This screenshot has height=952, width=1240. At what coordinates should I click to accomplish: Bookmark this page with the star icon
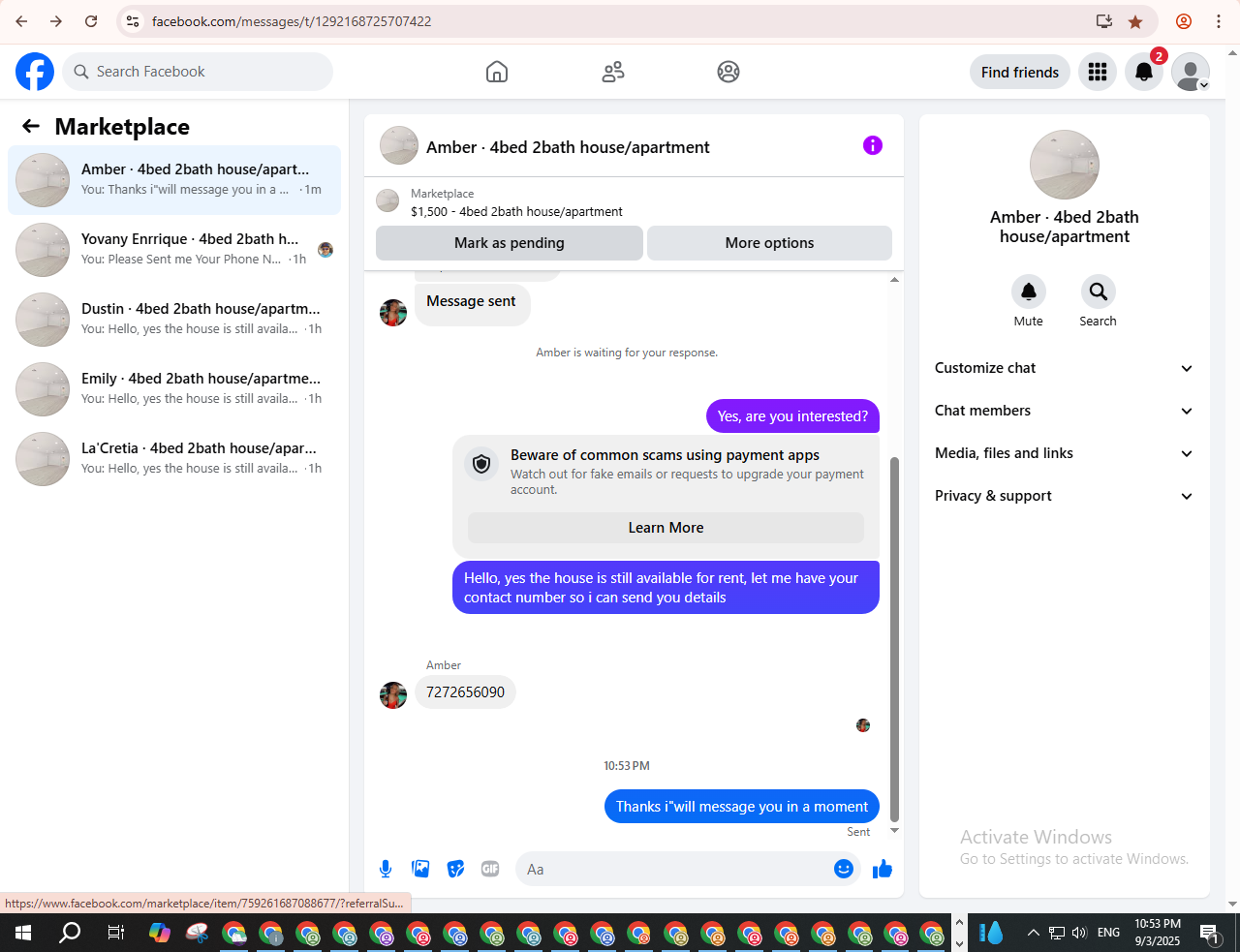click(x=1135, y=21)
